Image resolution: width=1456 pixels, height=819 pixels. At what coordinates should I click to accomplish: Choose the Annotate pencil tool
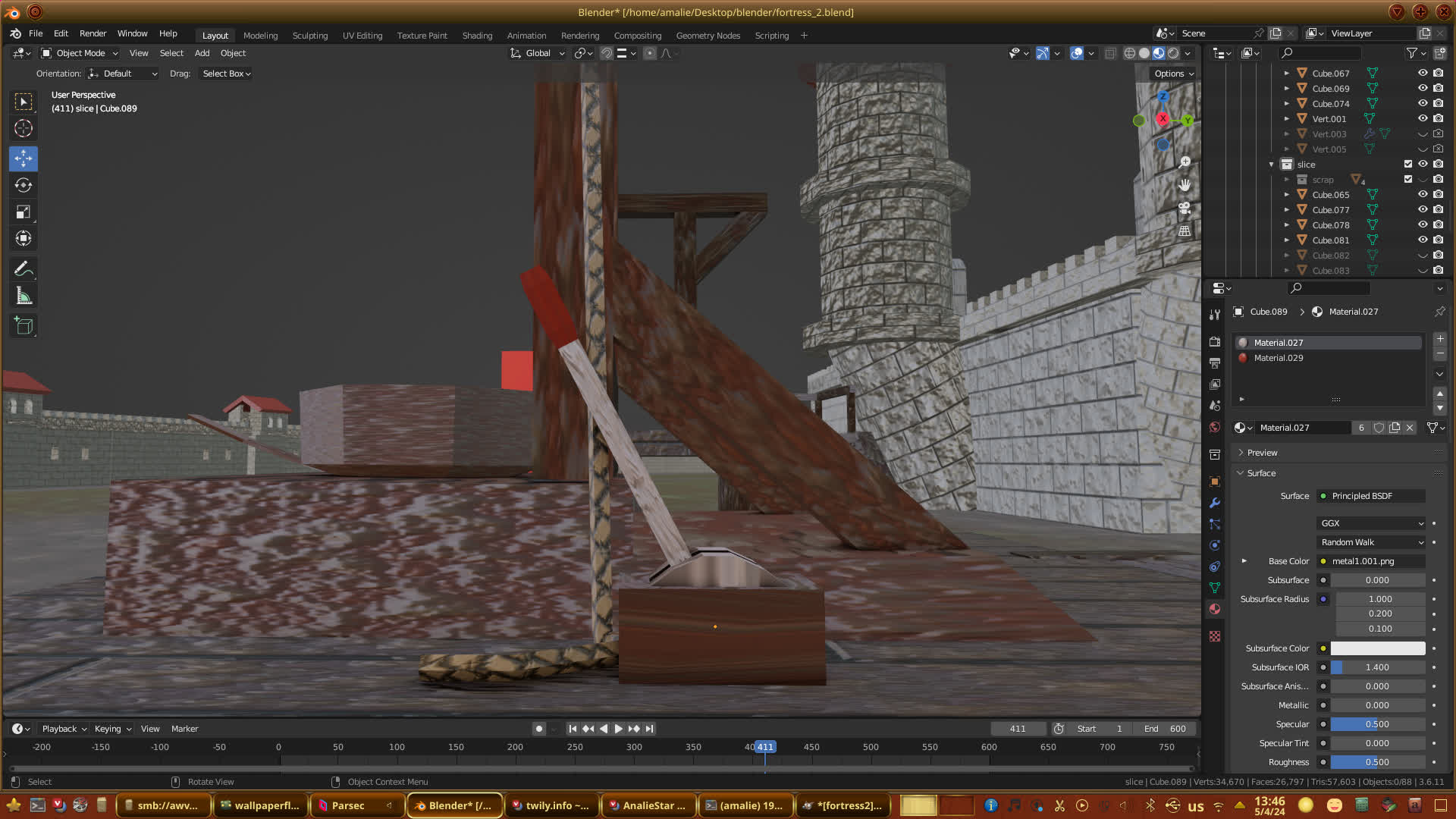pyautogui.click(x=24, y=269)
